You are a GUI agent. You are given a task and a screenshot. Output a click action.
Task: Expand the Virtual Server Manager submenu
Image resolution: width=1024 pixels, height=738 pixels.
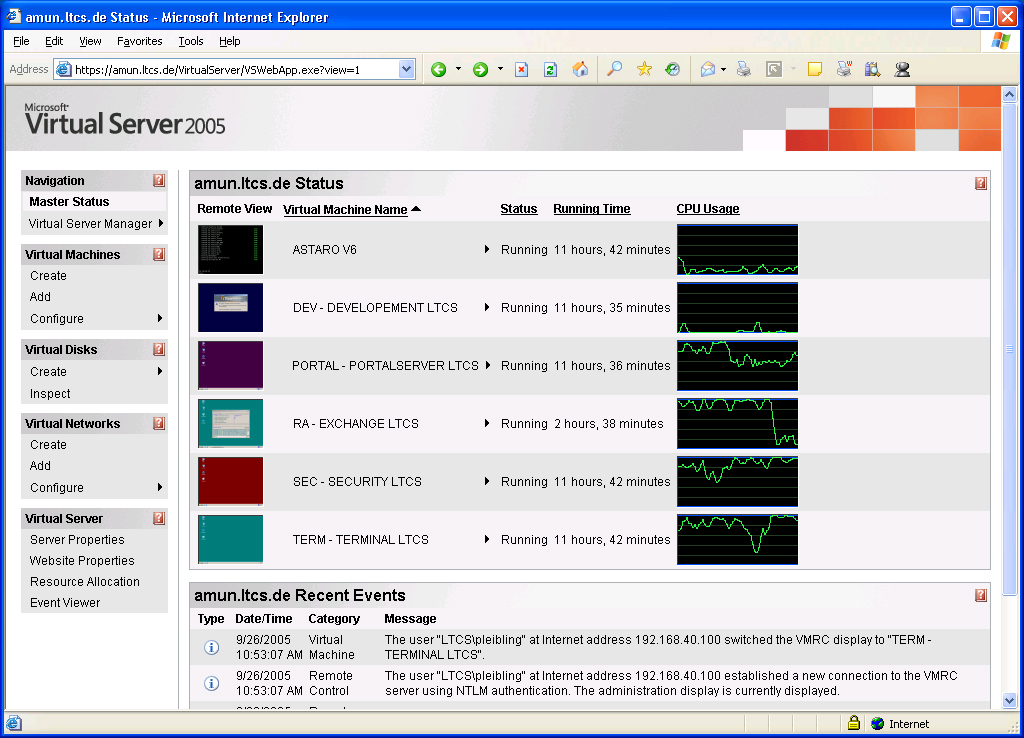click(x=95, y=223)
